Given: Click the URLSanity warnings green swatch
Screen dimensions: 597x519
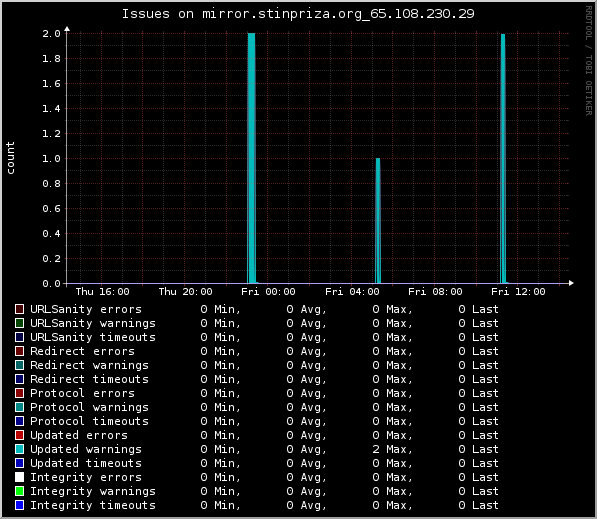Looking at the screenshot, I should coord(19,323).
